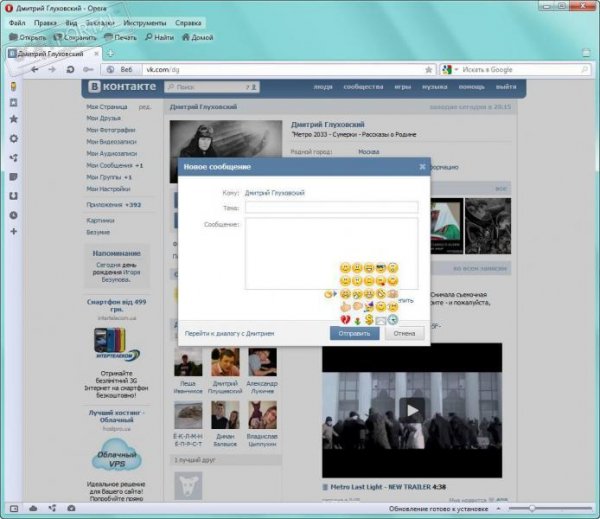The width and height of the screenshot is (600, 519).
Task: Reload the page with the refresh icon
Action: [x=70, y=70]
